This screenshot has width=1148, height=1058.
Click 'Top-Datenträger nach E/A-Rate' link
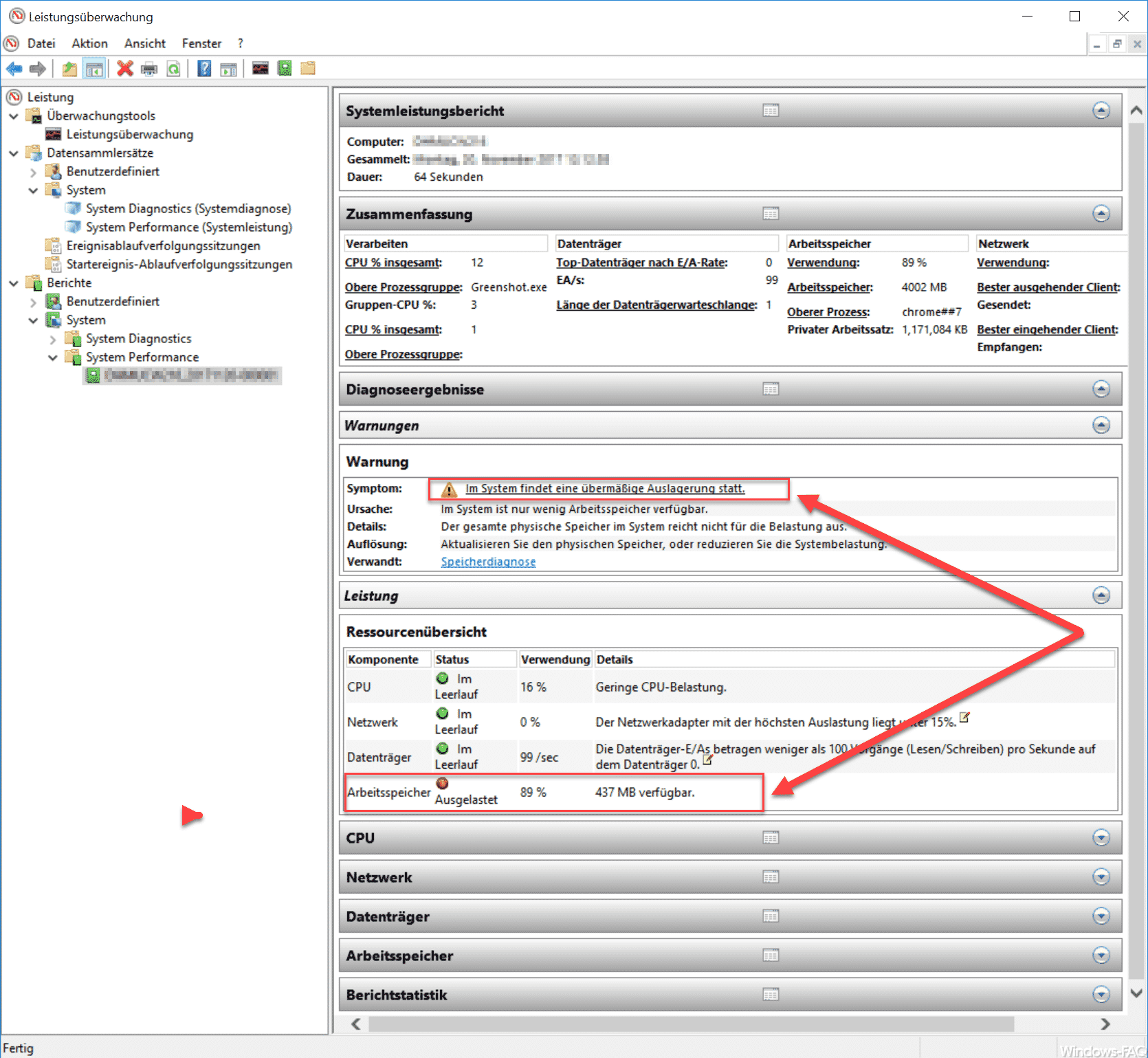click(641, 263)
